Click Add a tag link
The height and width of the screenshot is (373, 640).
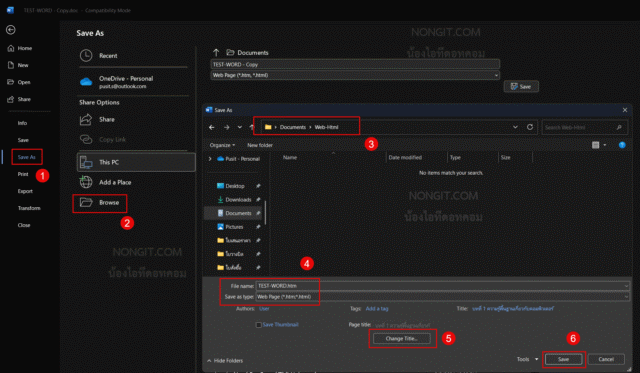(377, 309)
